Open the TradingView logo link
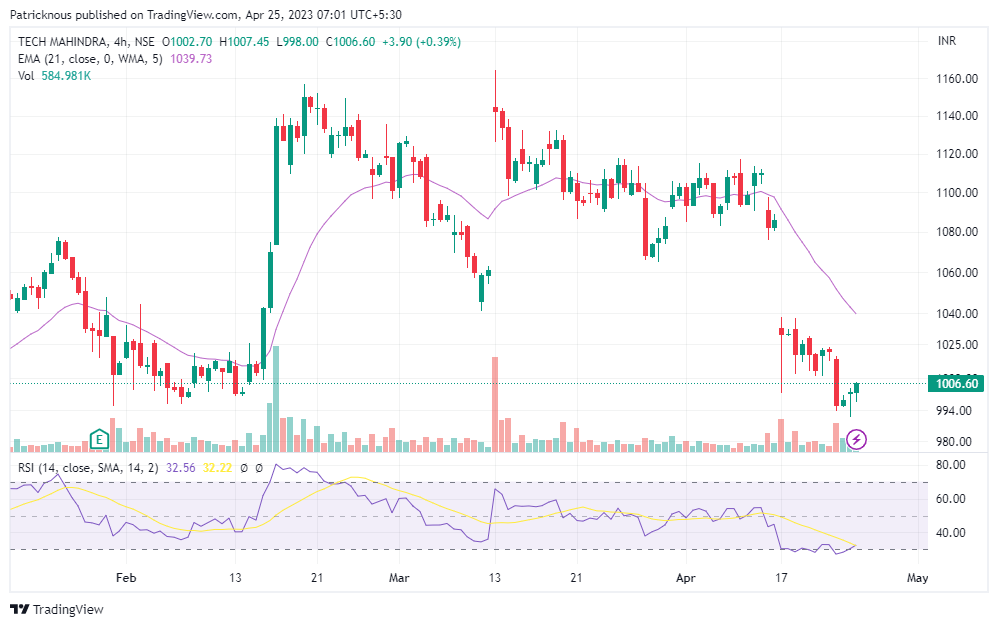998x627 pixels. click(57, 609)
